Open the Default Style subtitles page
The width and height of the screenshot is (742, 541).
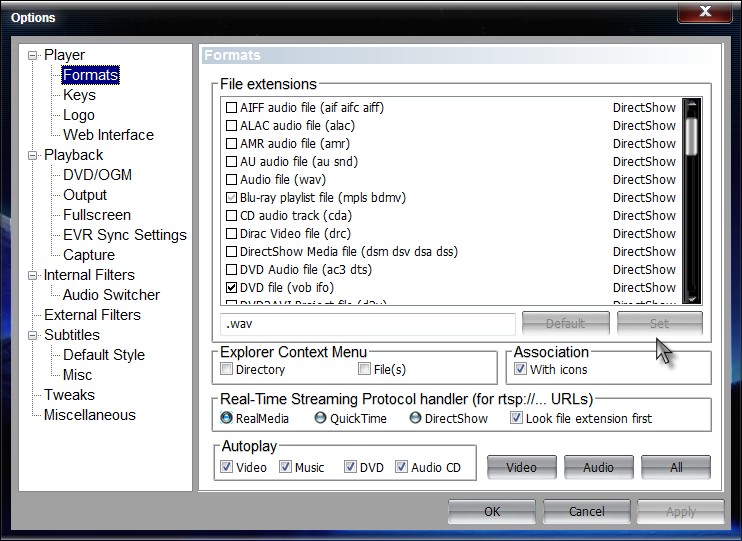pyautogui.click(x=104, y=355)
